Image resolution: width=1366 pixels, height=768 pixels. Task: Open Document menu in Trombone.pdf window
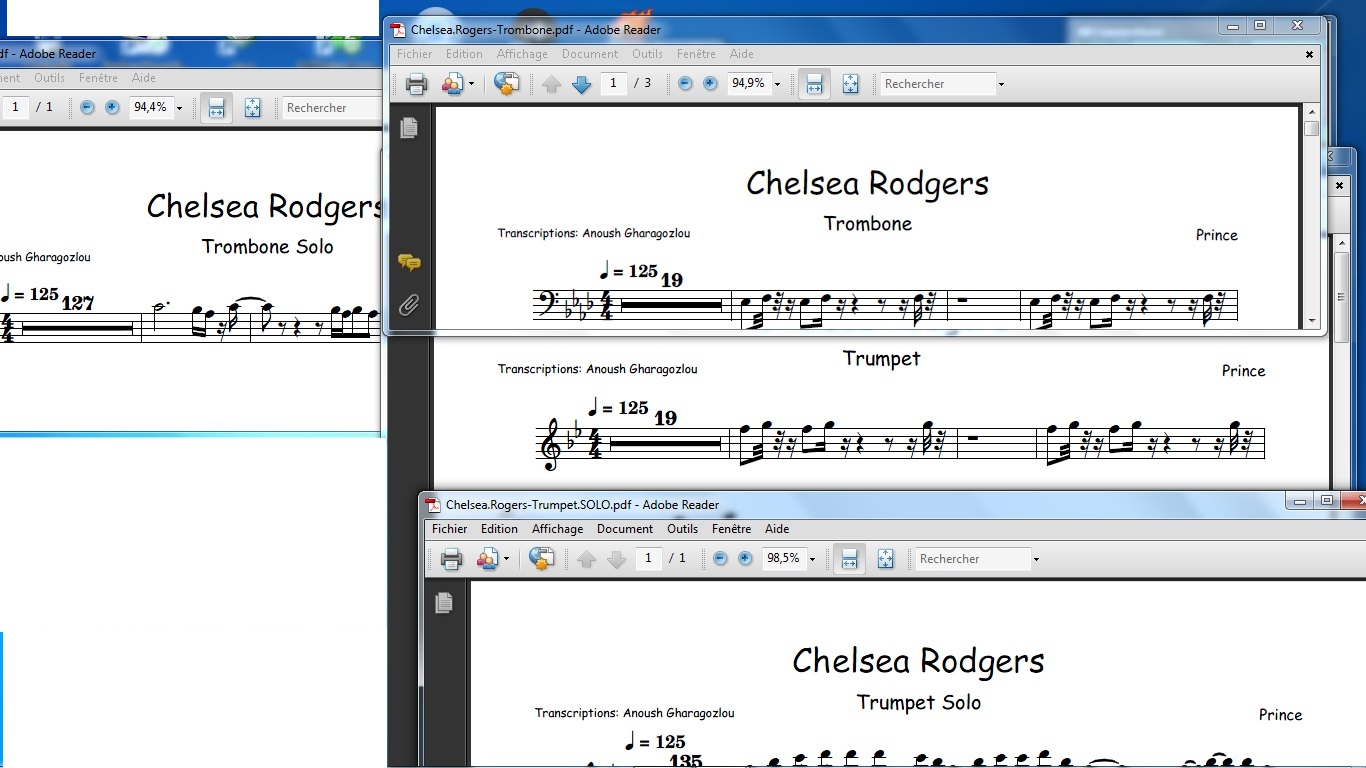[590, 54]
